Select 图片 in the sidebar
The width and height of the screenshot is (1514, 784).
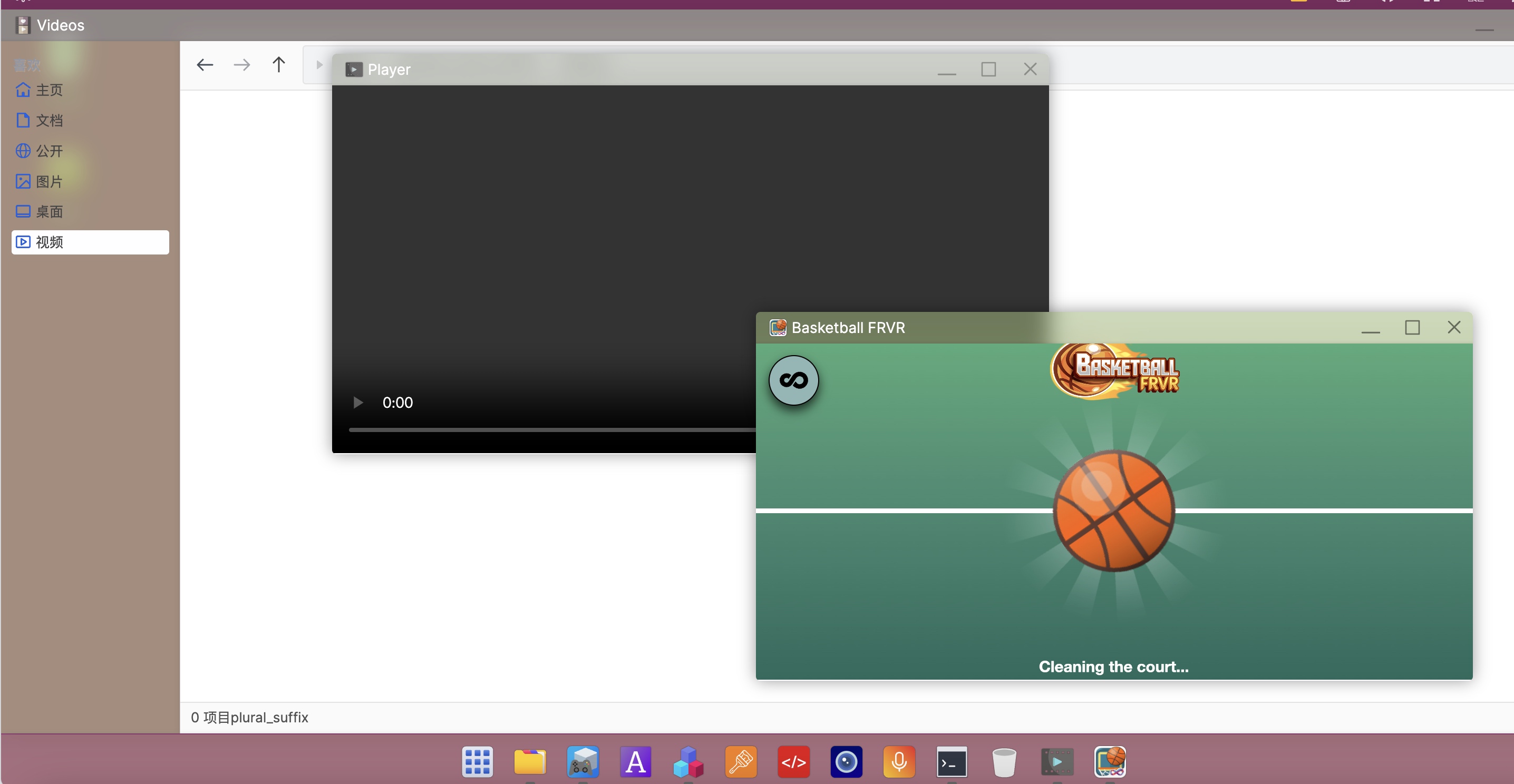pyautogui.click(x=50, y=181)
